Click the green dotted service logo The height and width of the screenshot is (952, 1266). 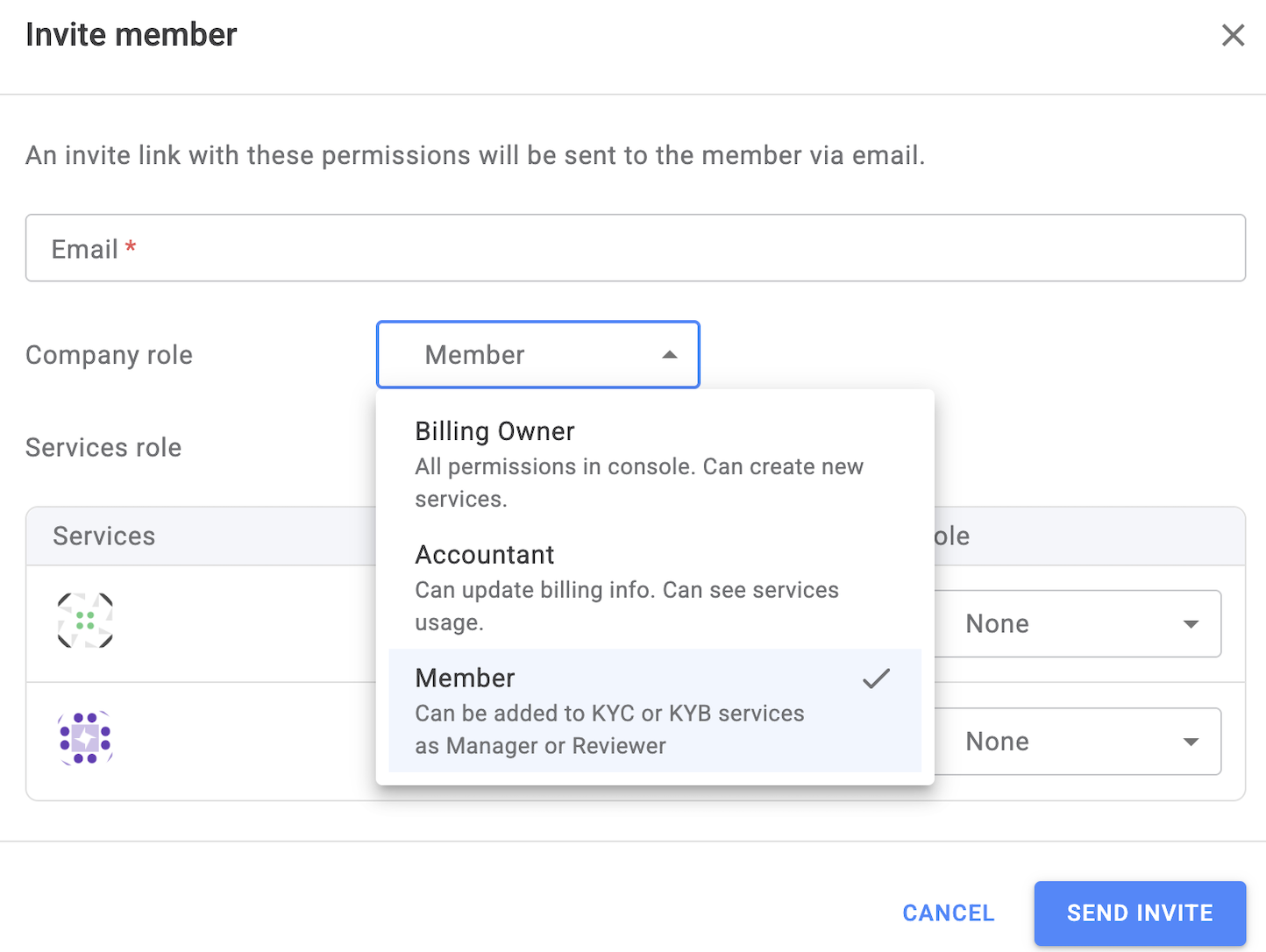click(85, 621)
